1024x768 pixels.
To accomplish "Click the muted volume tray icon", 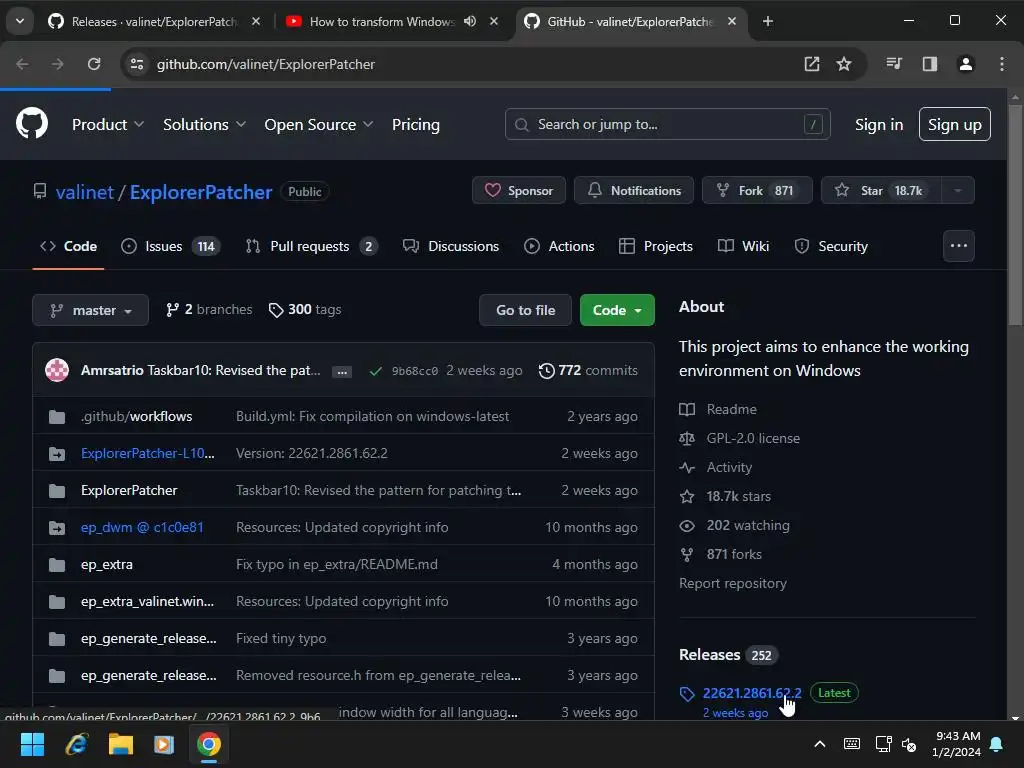I will pyautogui.click(x=908, y=744).
